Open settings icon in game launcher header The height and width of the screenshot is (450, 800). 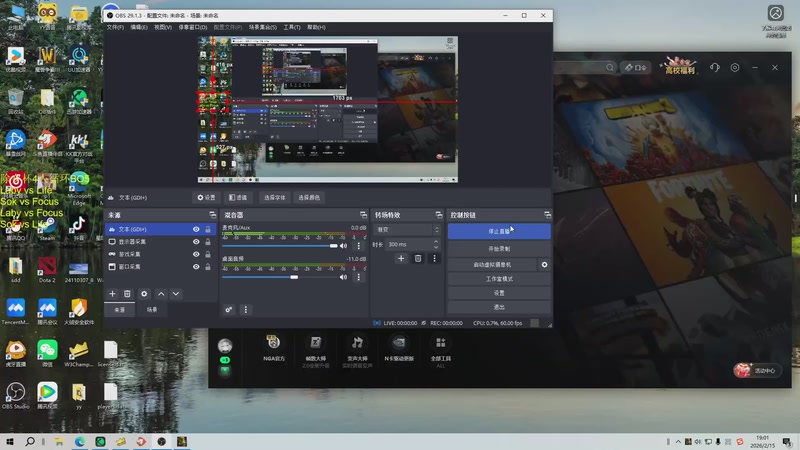click(735, 67)
